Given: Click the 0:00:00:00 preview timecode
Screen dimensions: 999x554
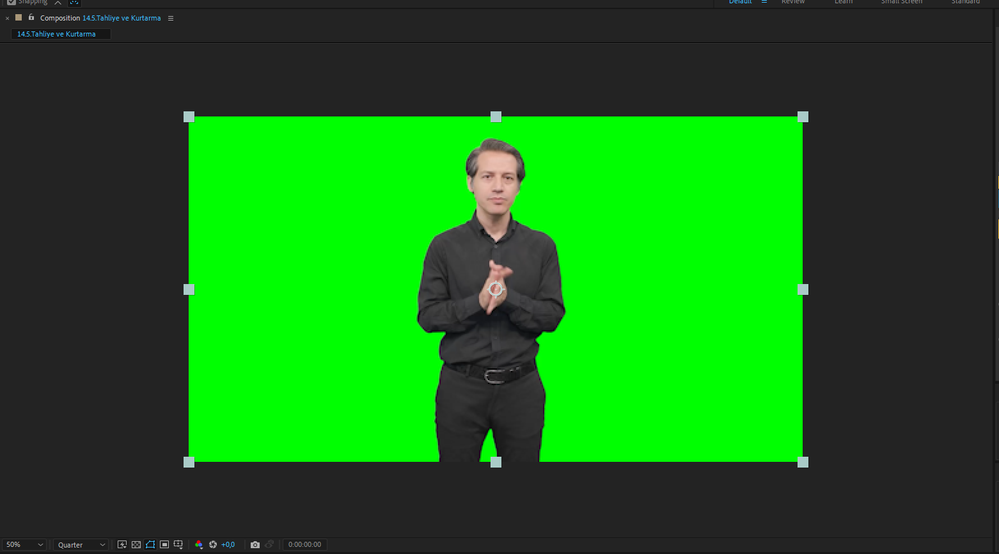Looking at the screenshot, I should click(x=305, y=544).
